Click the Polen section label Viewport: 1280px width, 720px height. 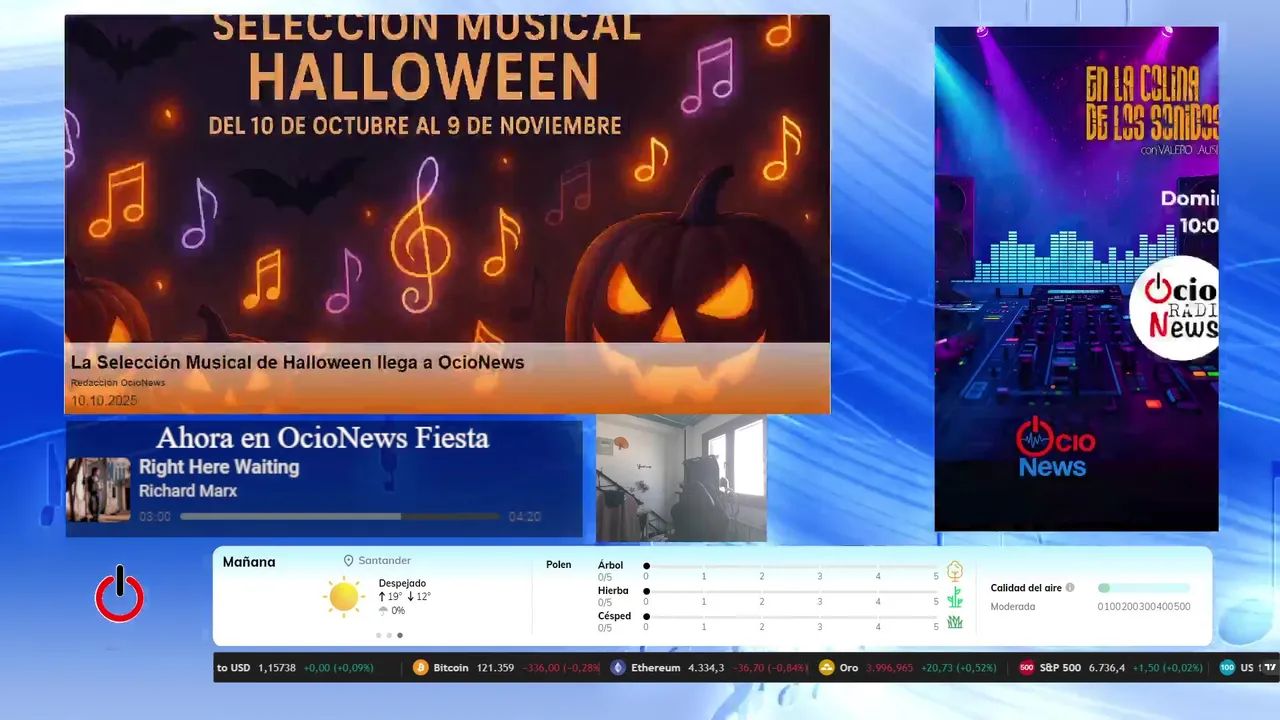pyautogui.click(x=559, y=565)
